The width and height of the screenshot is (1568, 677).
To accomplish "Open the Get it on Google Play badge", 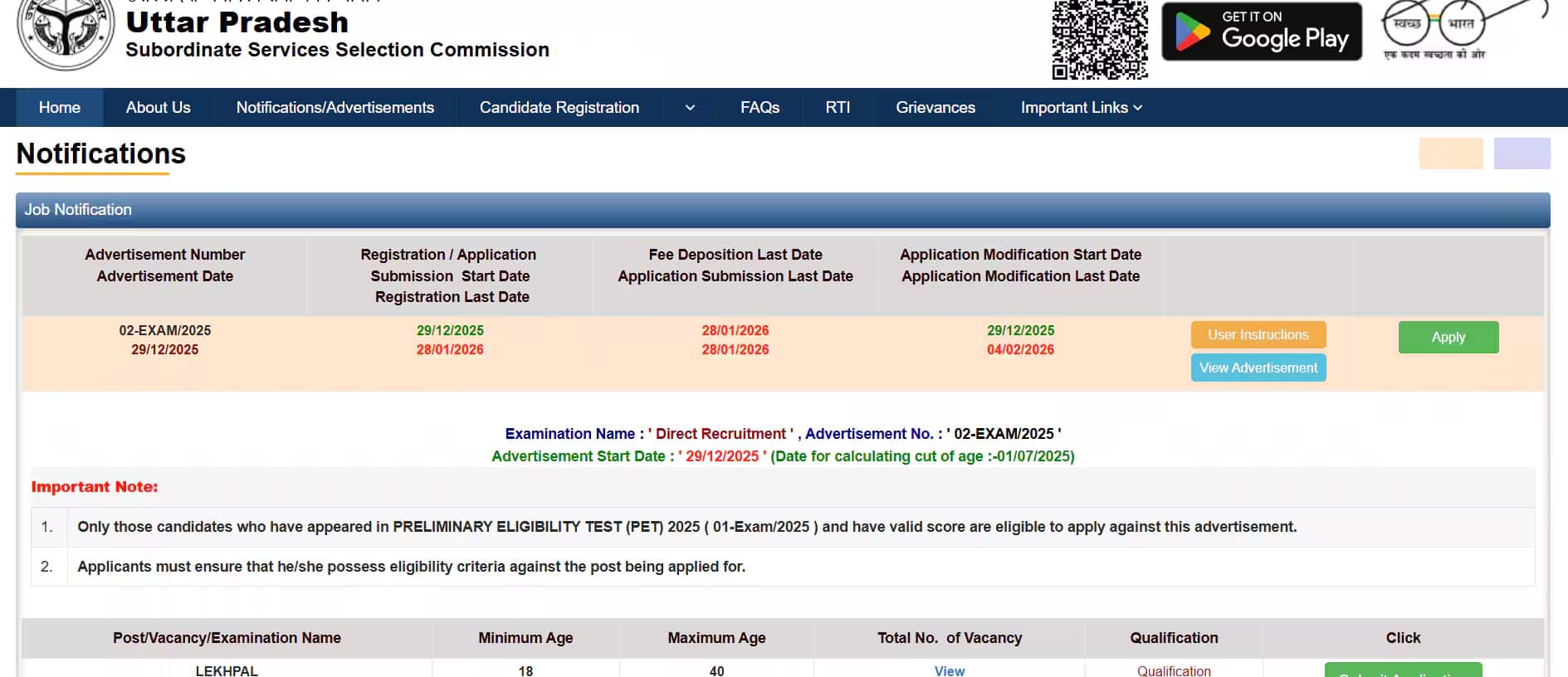I will (1261, 32).
